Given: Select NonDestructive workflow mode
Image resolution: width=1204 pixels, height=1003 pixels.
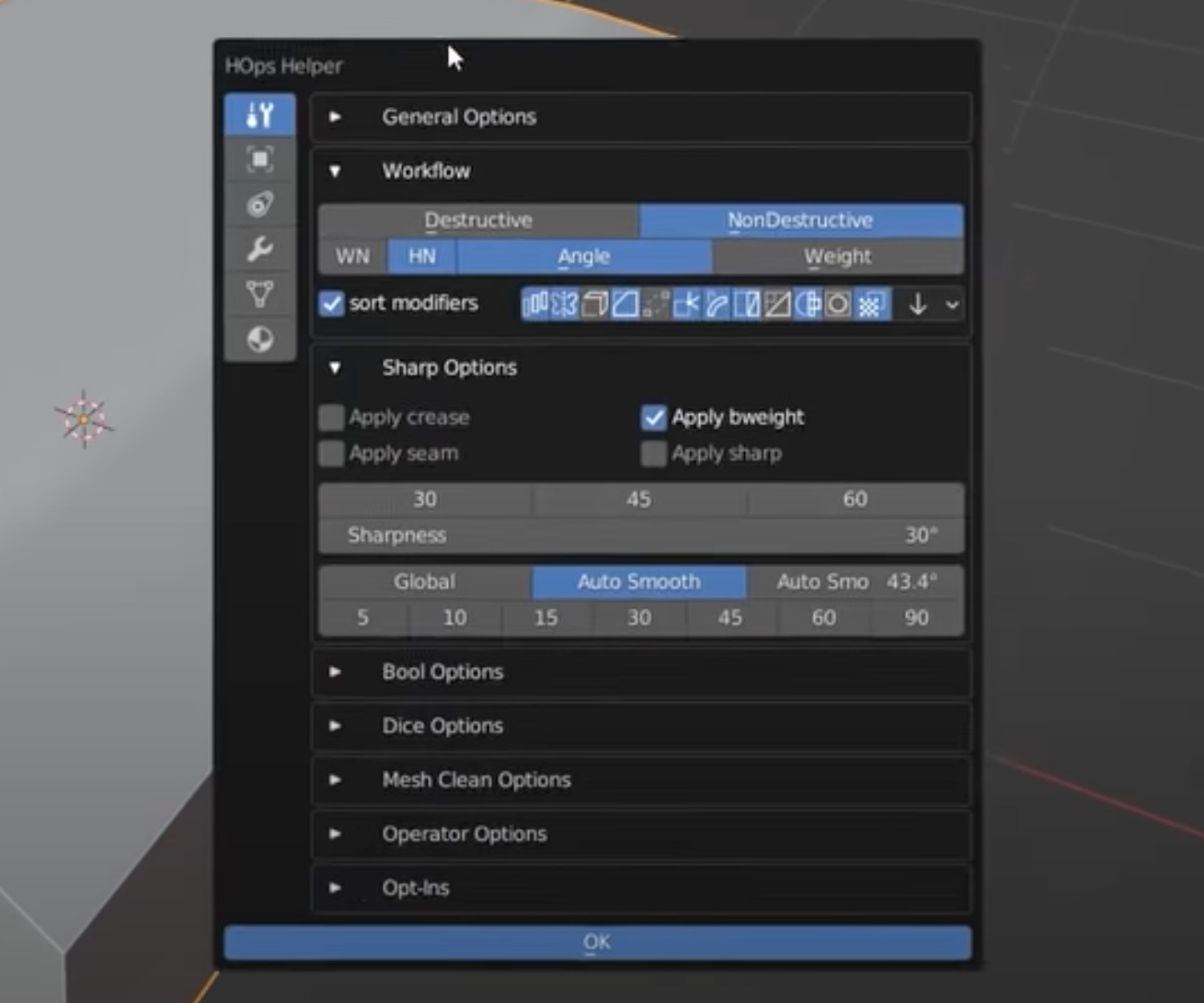Looking at the screenshot, I should point(801,220).
